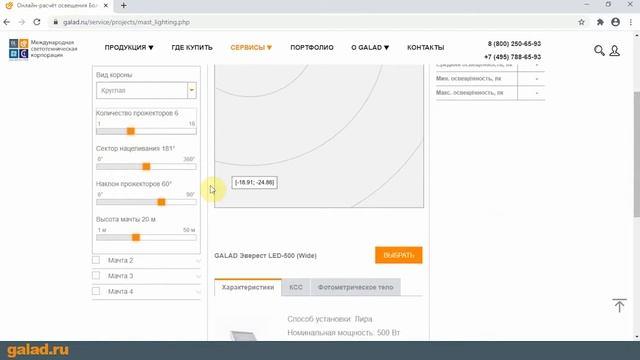Image resolution: width=640 pixels, height=360 pixels.
Task: Open the site search magnifier icon
Action: click(x=599, y=51)
